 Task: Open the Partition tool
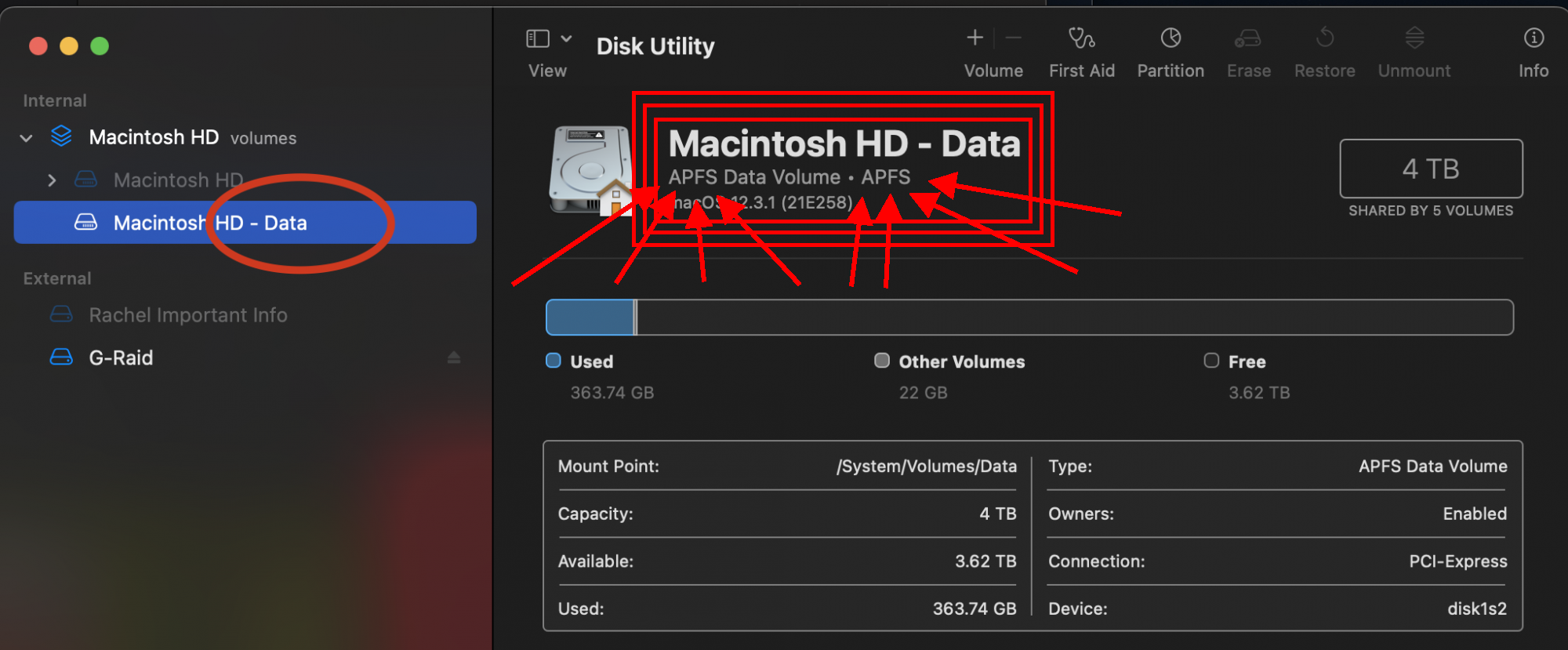coord(1171,38)
